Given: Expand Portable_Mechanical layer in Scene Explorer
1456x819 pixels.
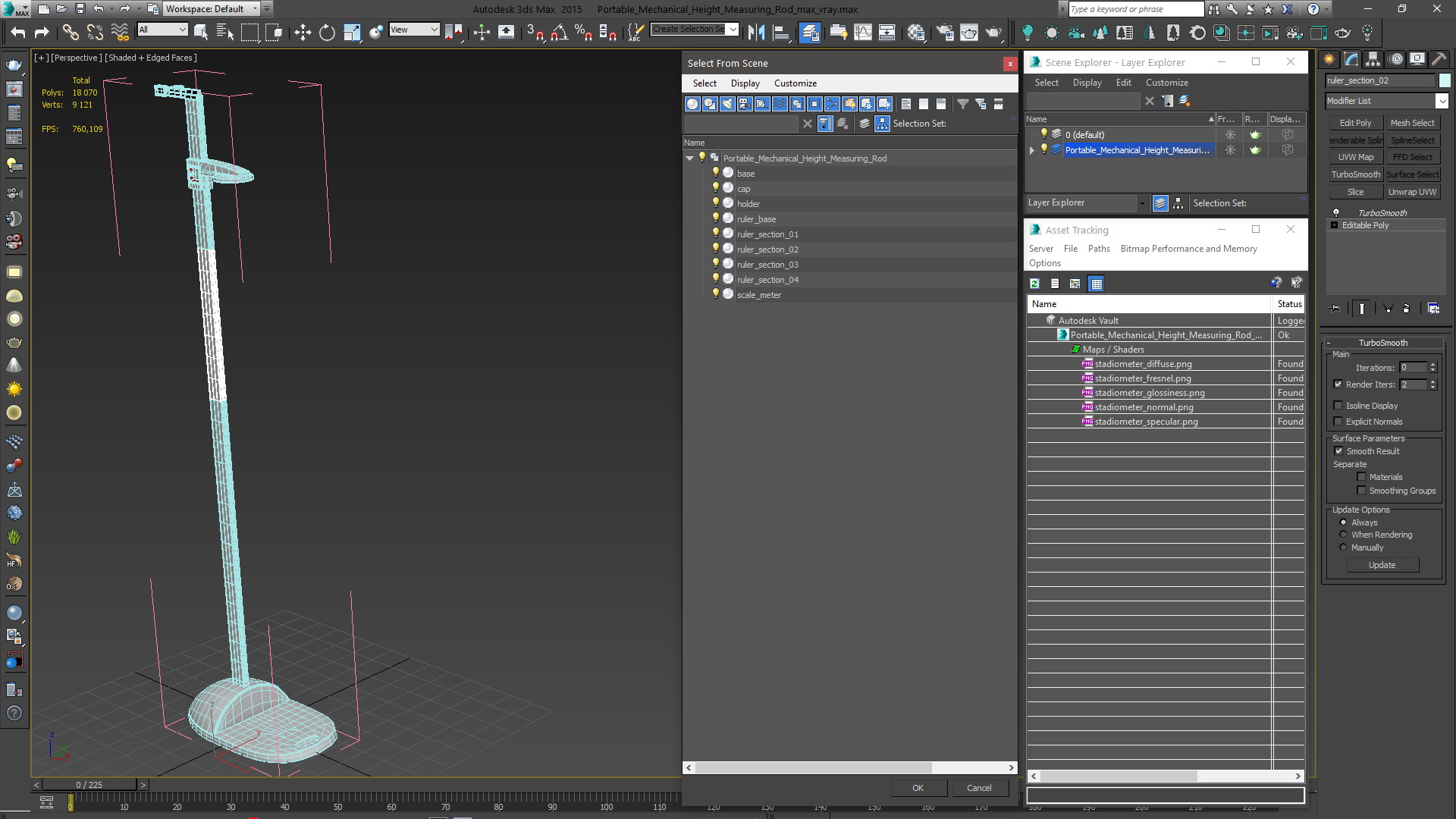Looking at the screenshot, I should 1032,150.
